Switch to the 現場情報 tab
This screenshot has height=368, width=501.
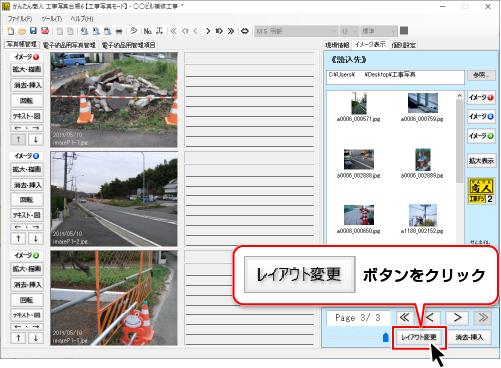337,45
